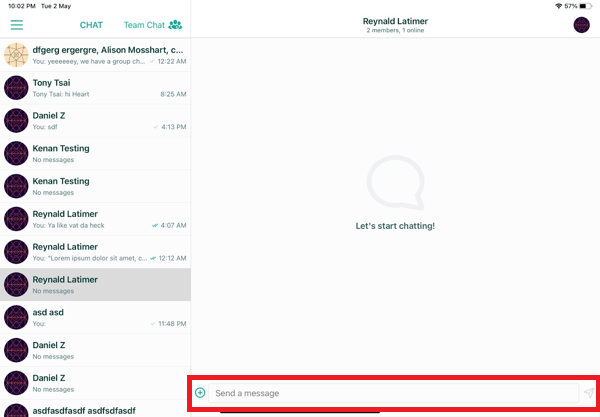Open the dfgerg ergergre group conversation
Image resolution: width=600 pixels, height=417 pixels.
(107, 55)
